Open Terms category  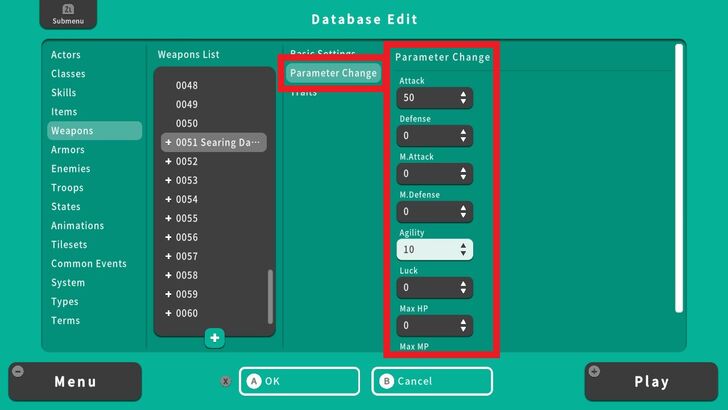click(x=65, y=321)
